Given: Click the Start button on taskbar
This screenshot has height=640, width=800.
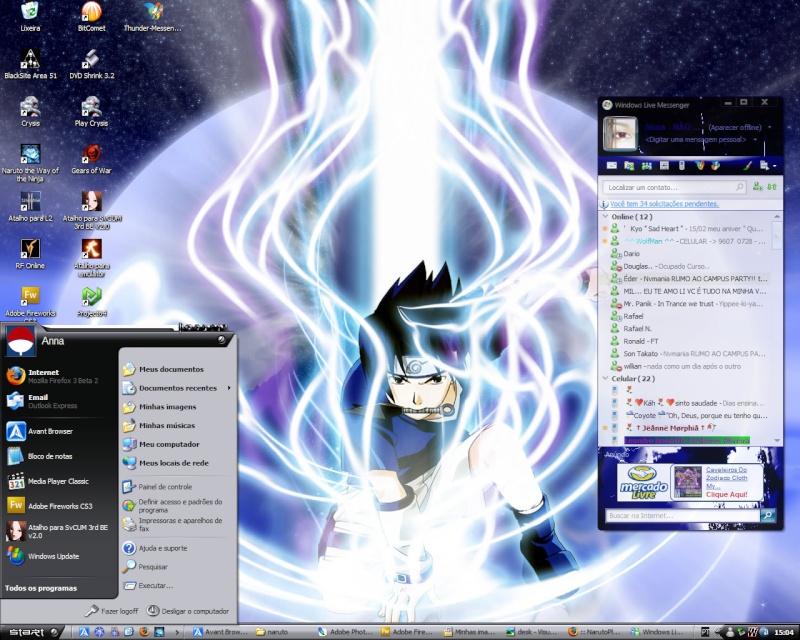Looking at the screenshot, I should [x=32, y=632].
